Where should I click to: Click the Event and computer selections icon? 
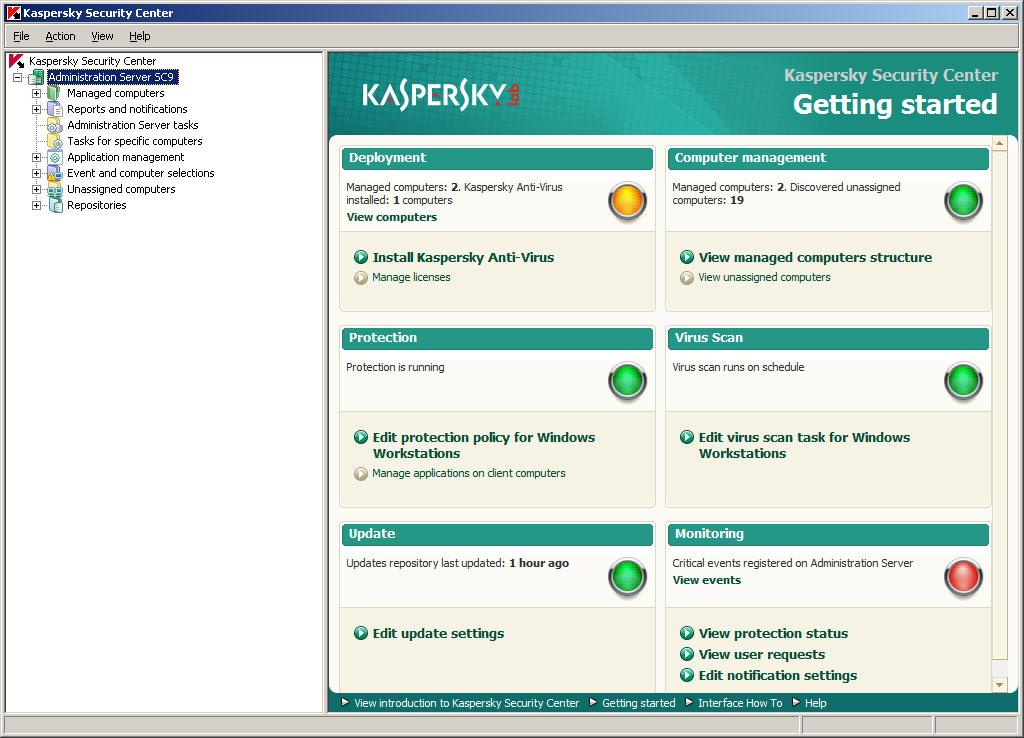coord(55,173)
